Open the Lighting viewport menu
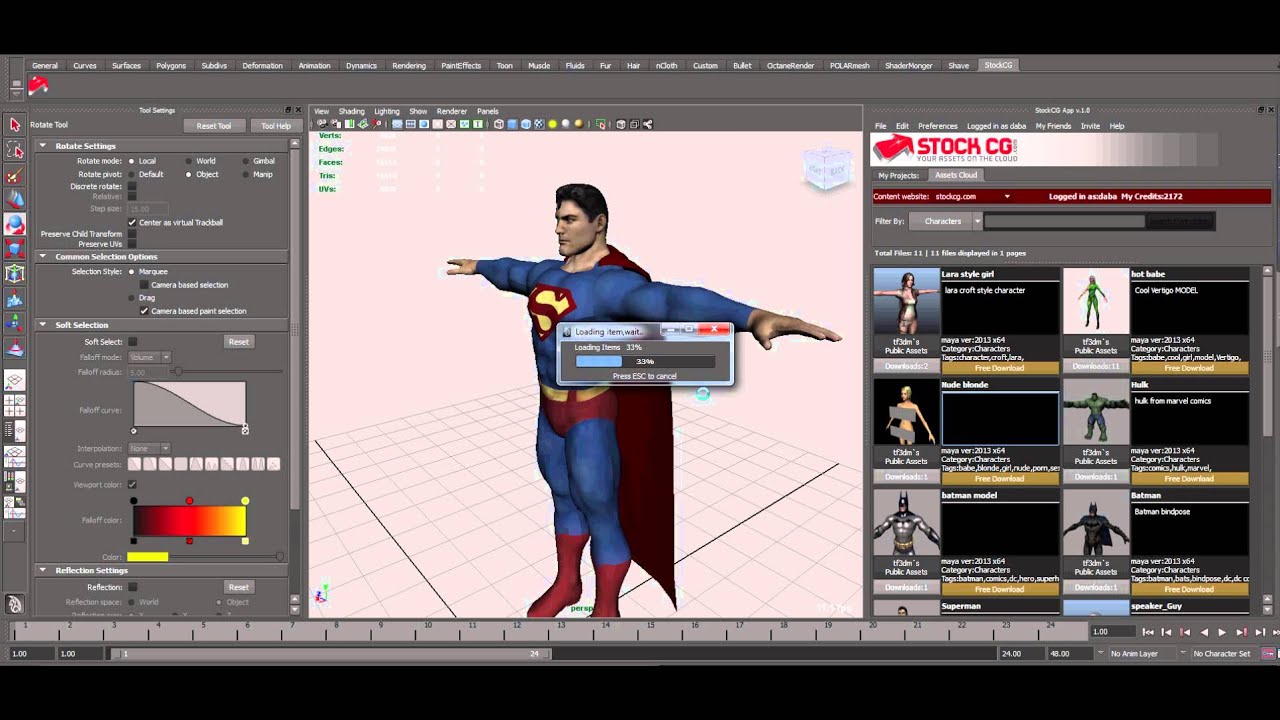 [x=387, y=111]
